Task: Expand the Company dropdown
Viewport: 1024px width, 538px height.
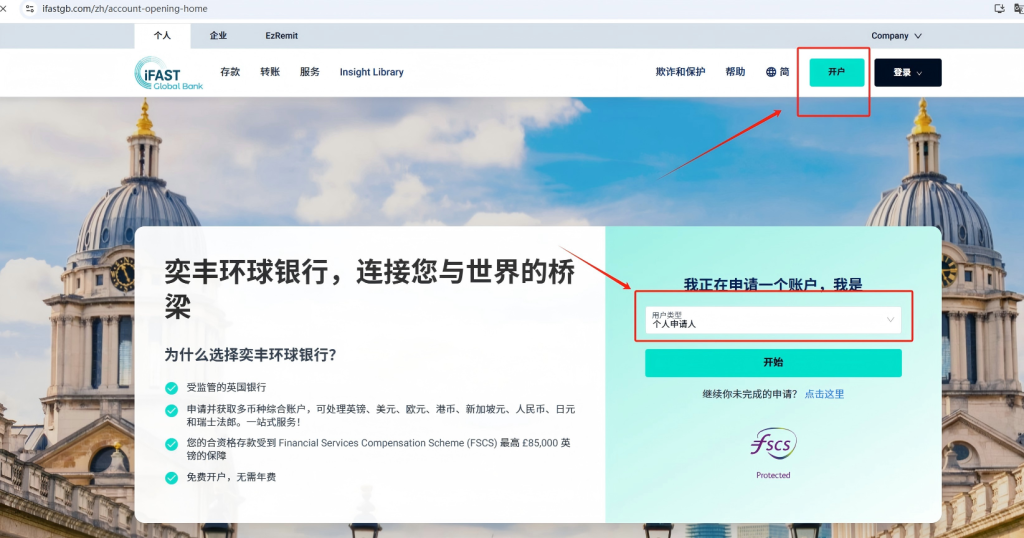Action: [x=896, y=36]
